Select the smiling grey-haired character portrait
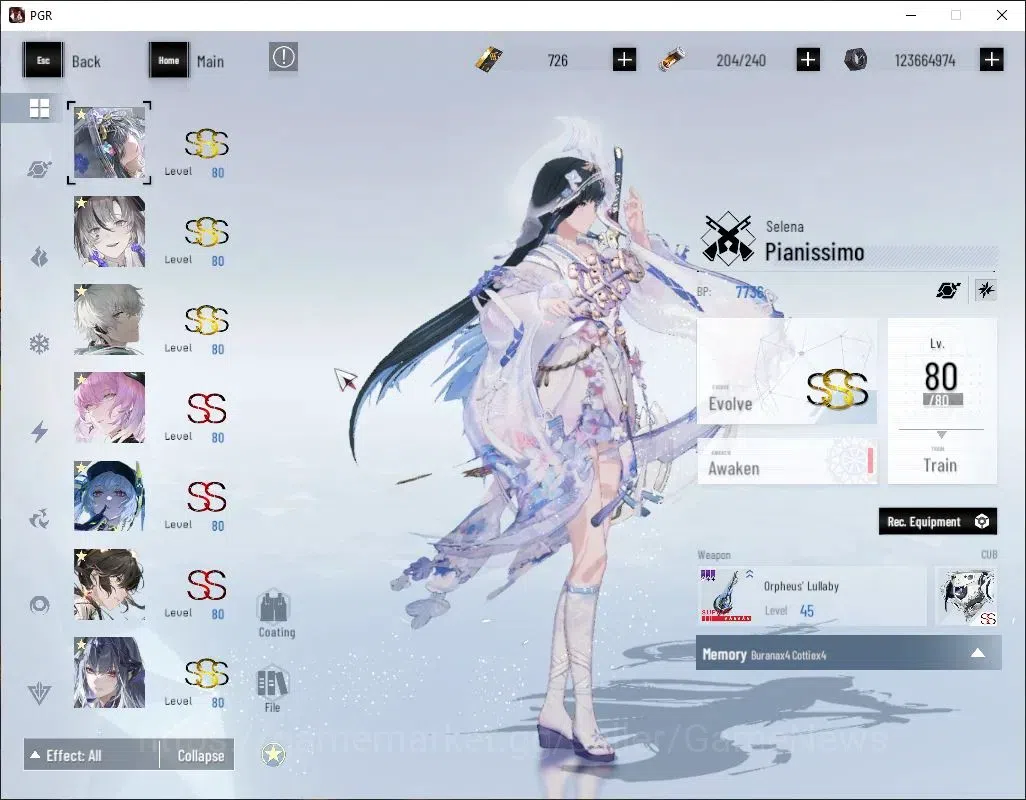Image resolution: width=1026 pixels, height=800 pixels. tap(109, 231)
